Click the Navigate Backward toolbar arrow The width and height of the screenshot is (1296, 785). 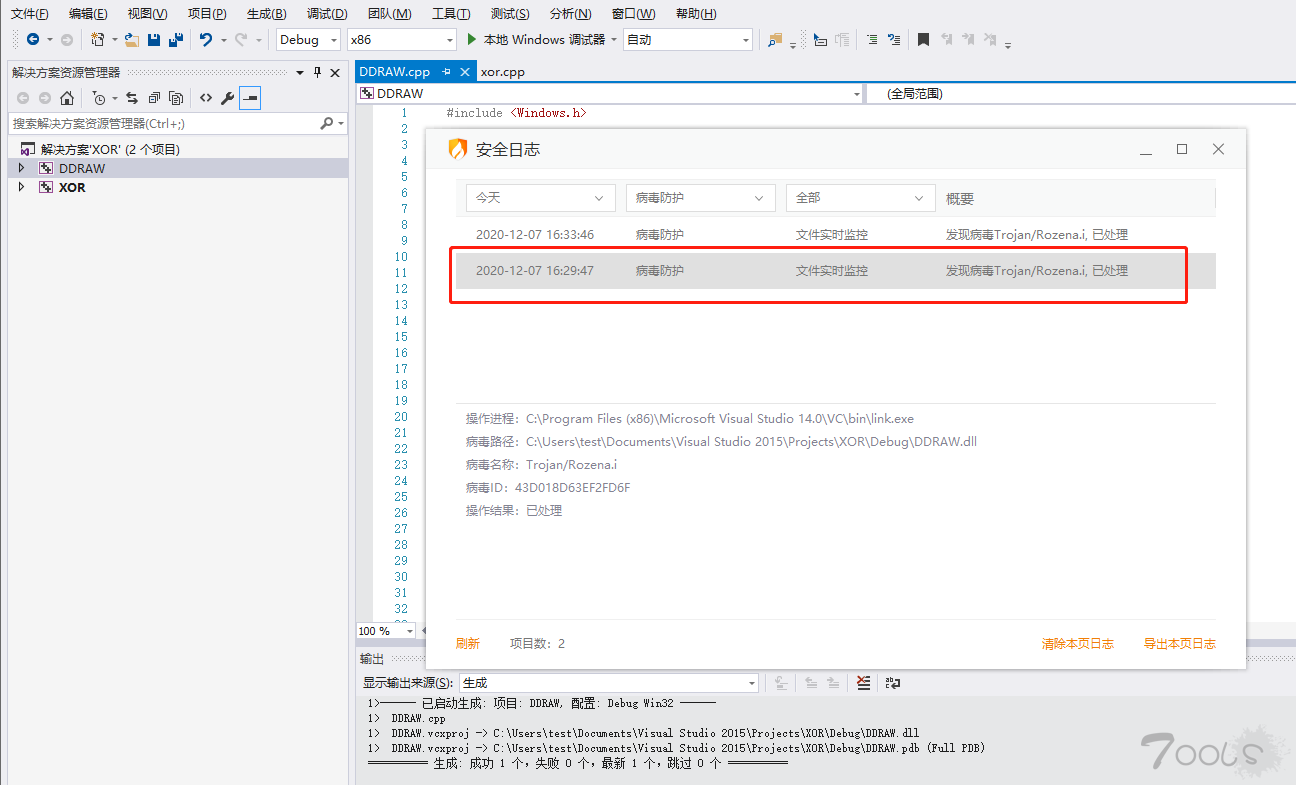pos(33,40)
